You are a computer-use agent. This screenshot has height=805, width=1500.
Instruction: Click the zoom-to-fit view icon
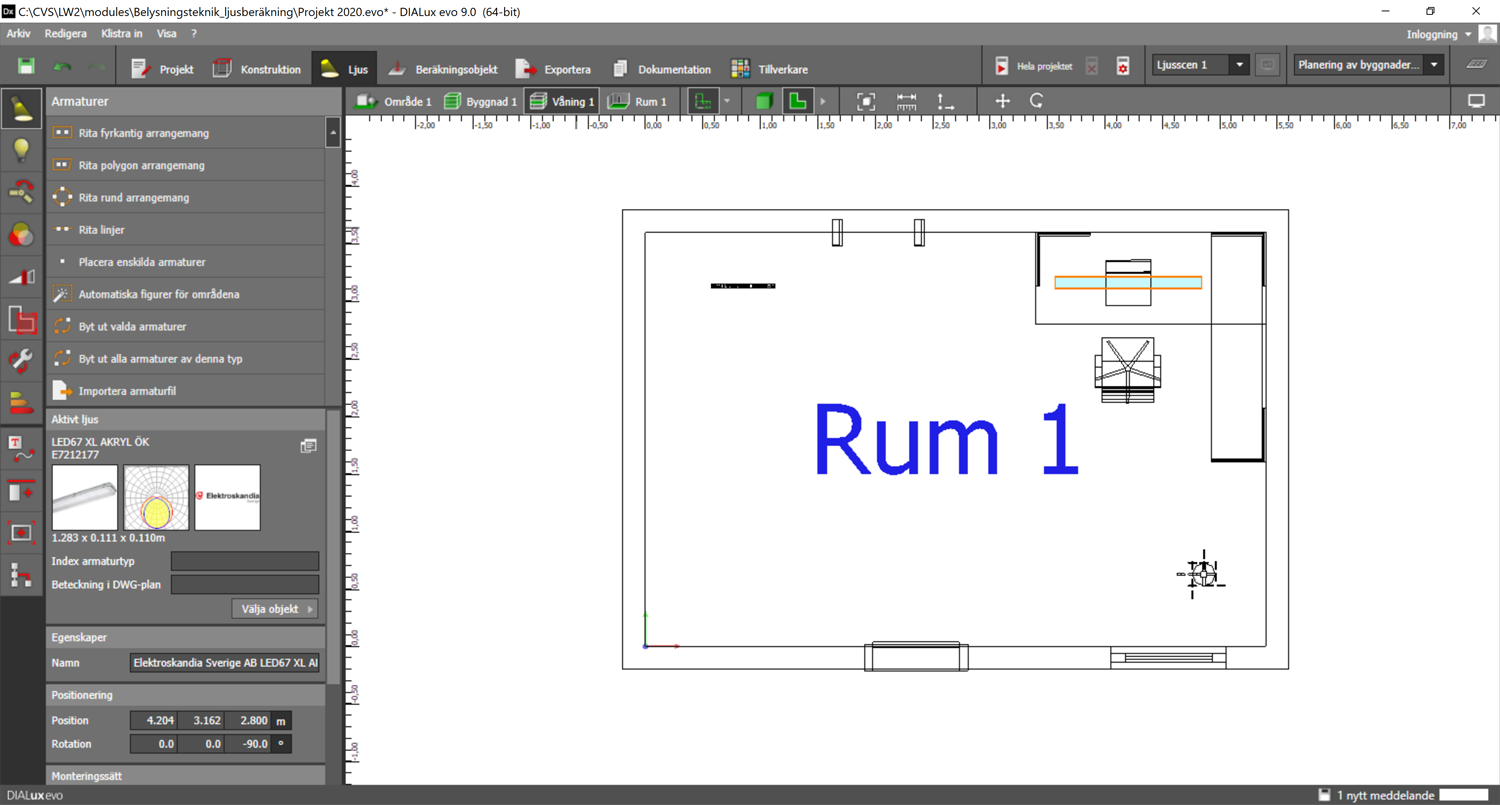(866, 101)
